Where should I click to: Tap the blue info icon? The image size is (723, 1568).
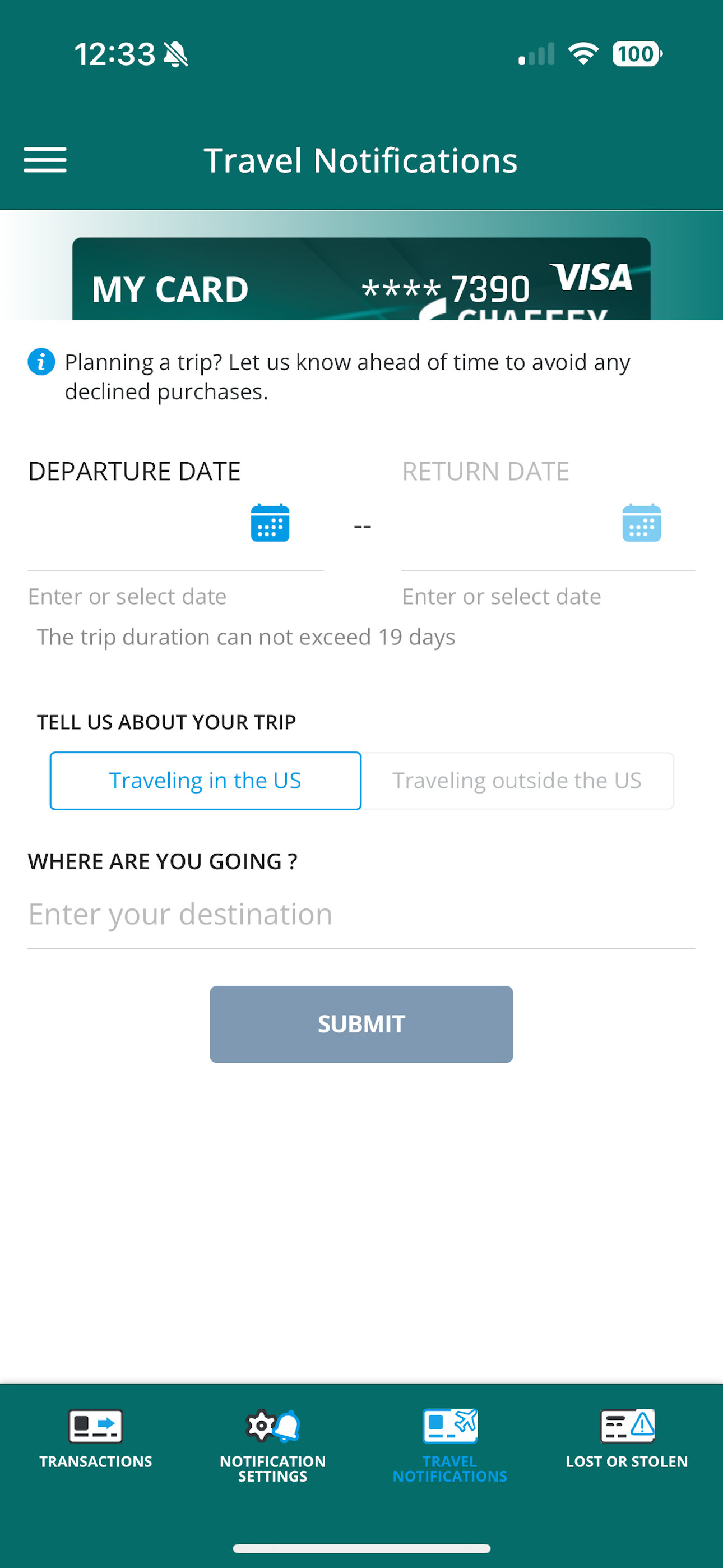coord(41,362)
